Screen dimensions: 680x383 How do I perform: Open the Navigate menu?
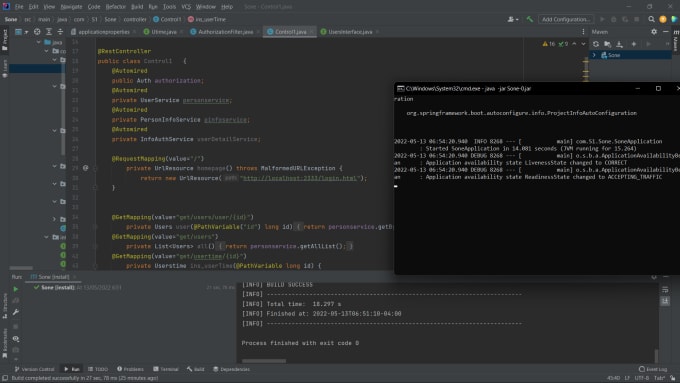(71, 7)
